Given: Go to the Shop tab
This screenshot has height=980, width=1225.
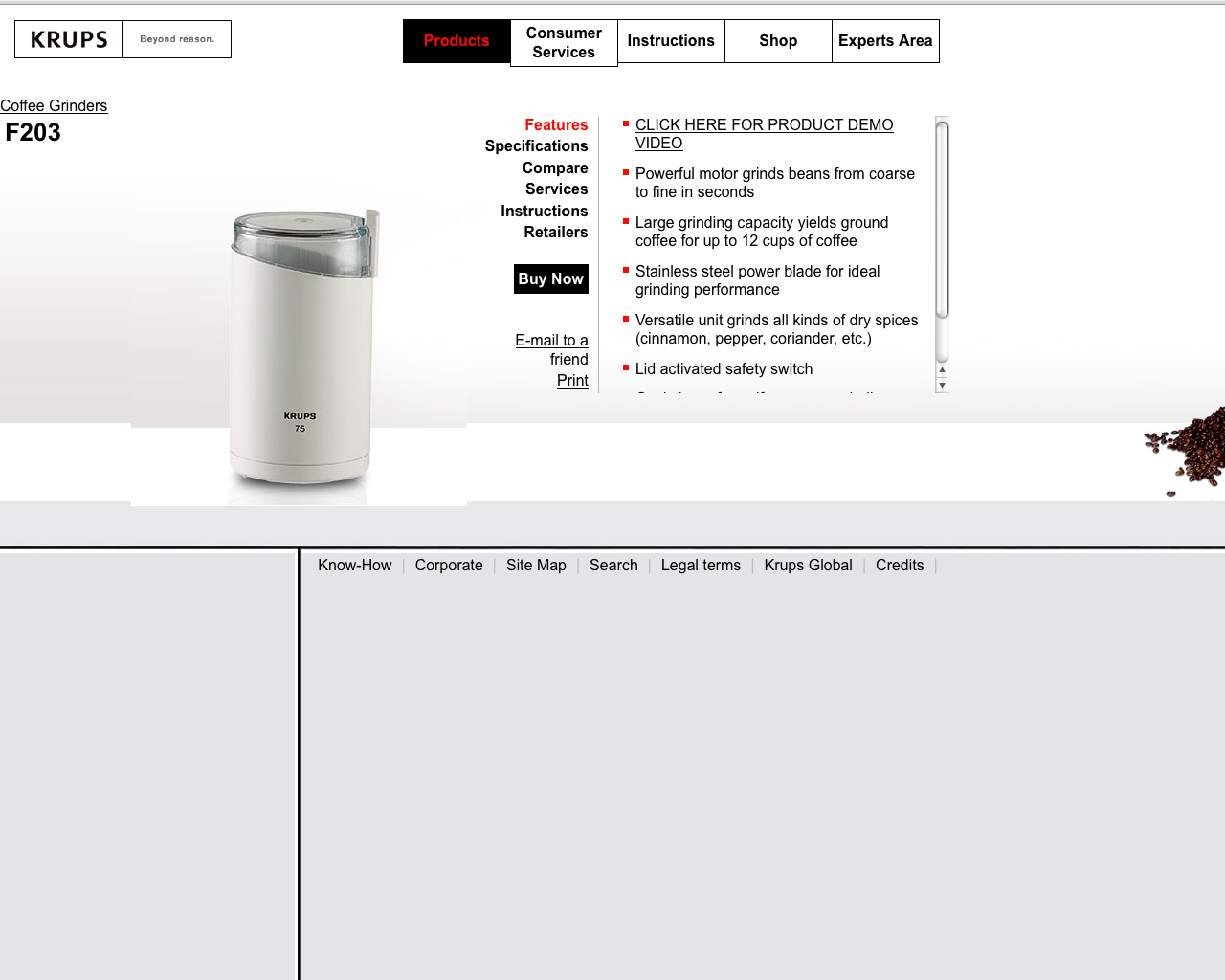Looking at the screenshot, I should (x=778, y=41).
